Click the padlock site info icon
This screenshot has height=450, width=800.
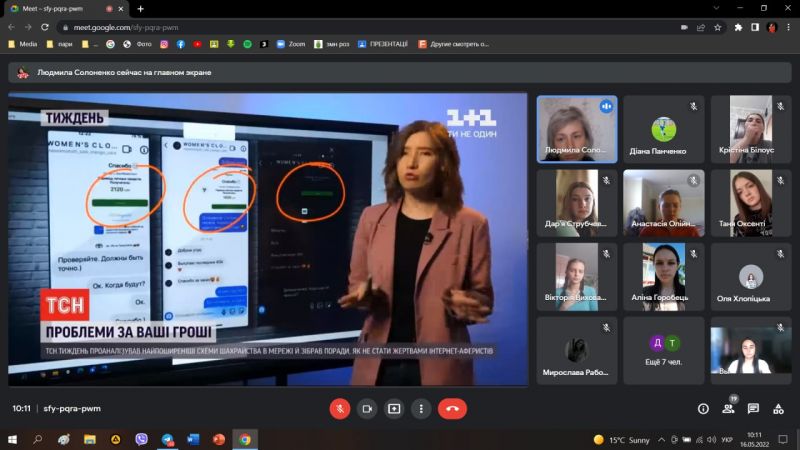tap(65, 28)
